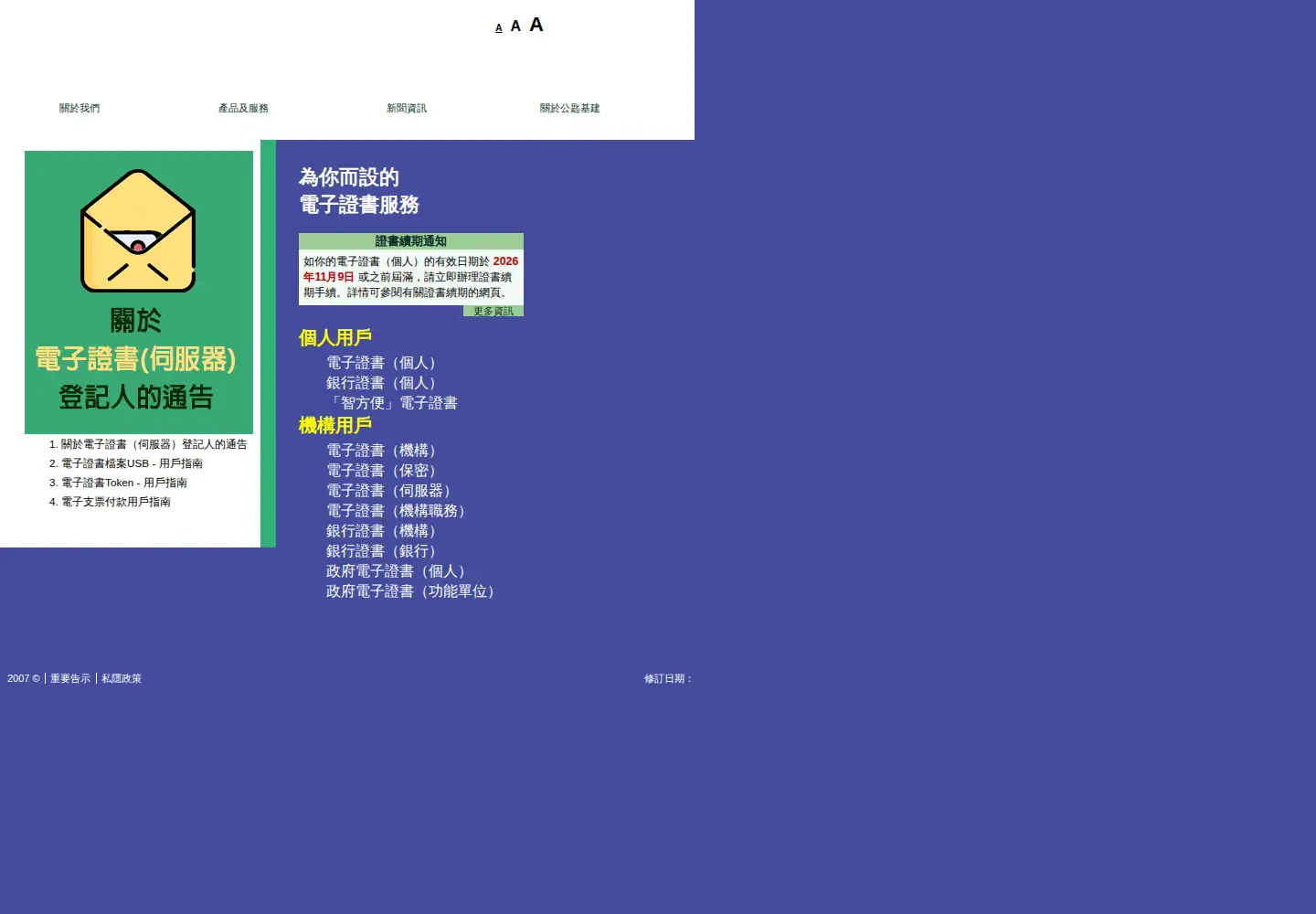This screenshot has width=1316, height=914.
Task: Select the largest font size A
Action: [536, 25]
